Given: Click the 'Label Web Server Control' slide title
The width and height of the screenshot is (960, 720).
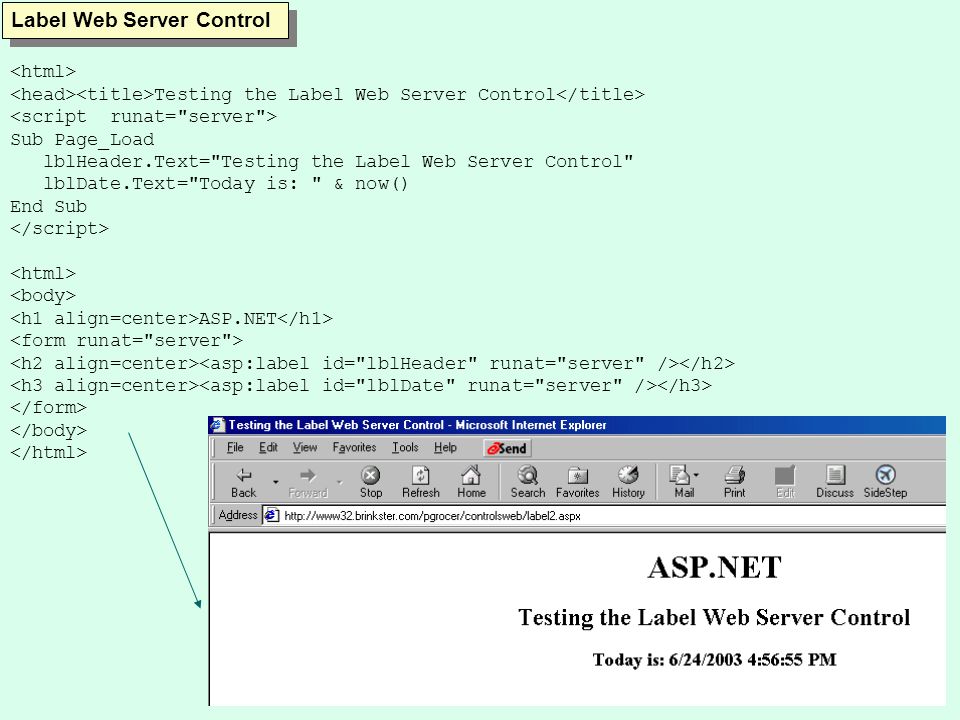Looking at the screenshot, I should [x=141, y=20].
